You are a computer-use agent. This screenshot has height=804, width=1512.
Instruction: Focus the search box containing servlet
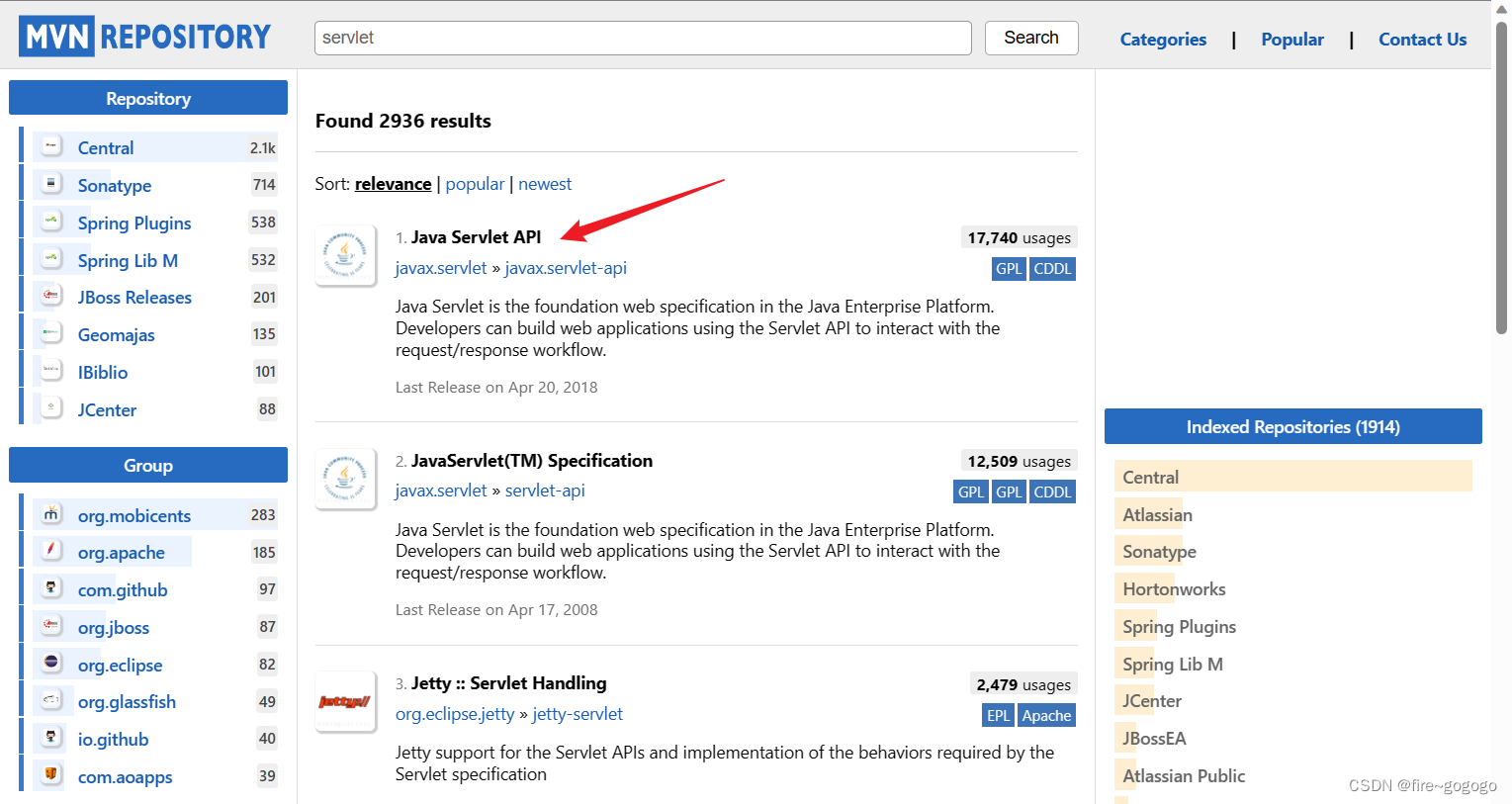[643, 38]
